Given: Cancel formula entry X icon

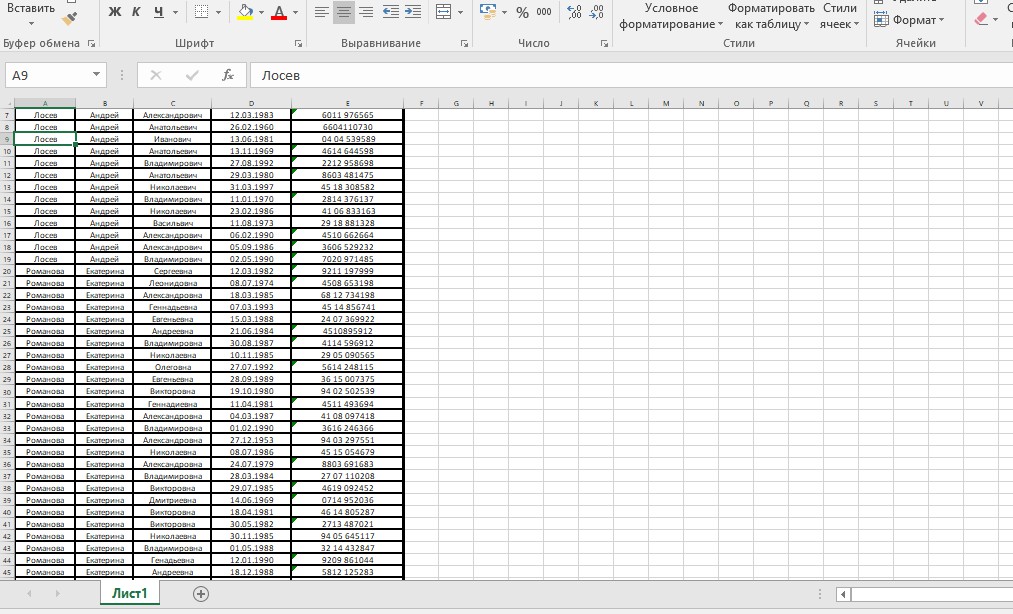Looking at the screenshot, I should pos(156,75).
